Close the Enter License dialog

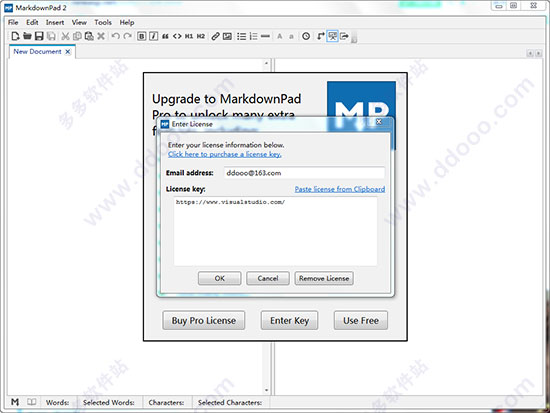pyautogui.click(x=379, y=122)
